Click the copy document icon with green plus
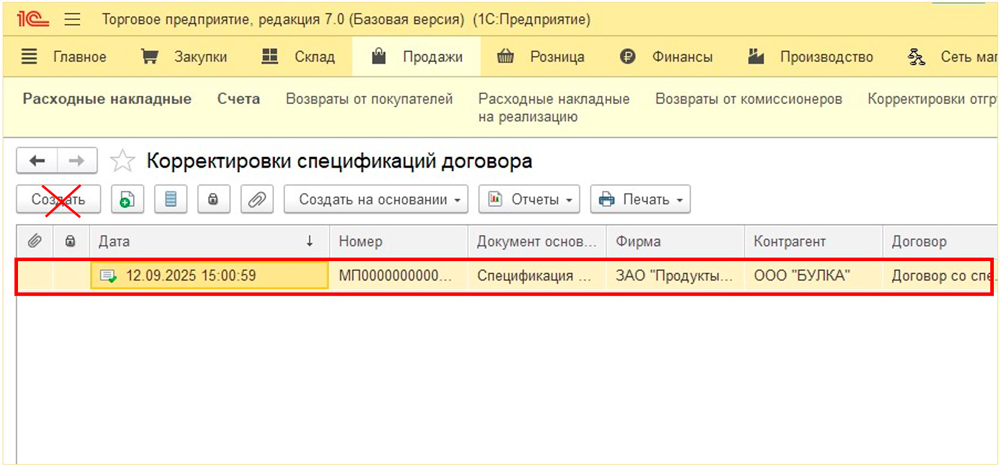 click(126, 199)
